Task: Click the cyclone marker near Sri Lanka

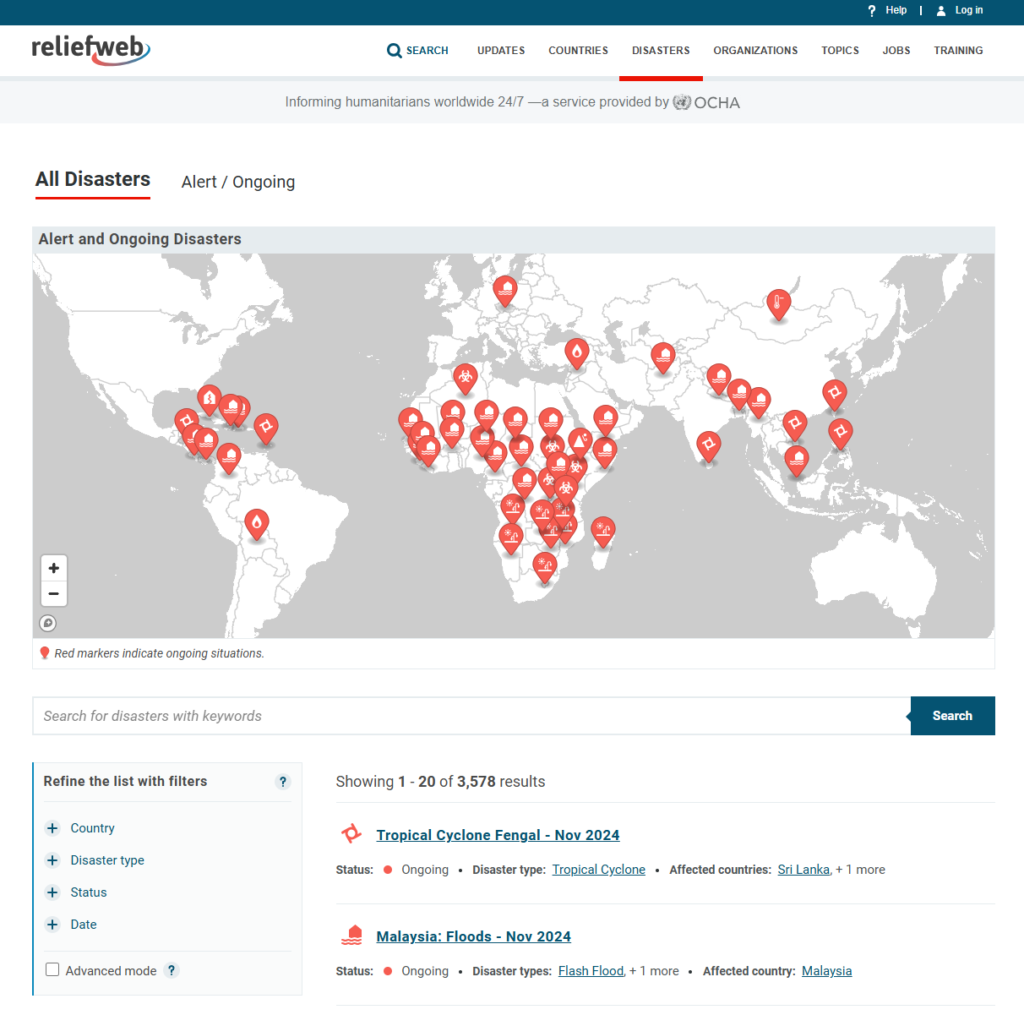Action: tap(709, 447)
